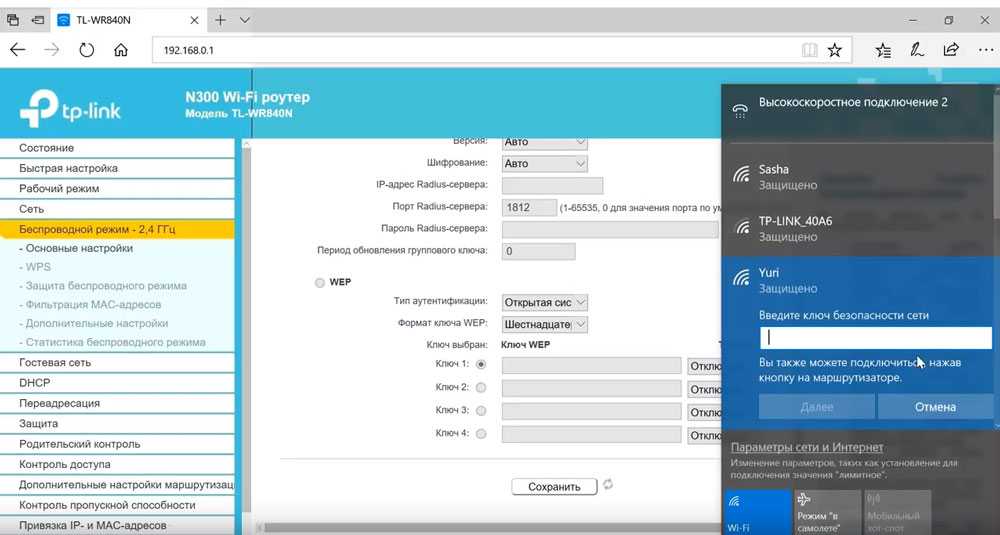The height and width of the screenshot is (535, 1000).
Task: Select Родительский контроль in sidebar
Action: (x=79, y=444)
